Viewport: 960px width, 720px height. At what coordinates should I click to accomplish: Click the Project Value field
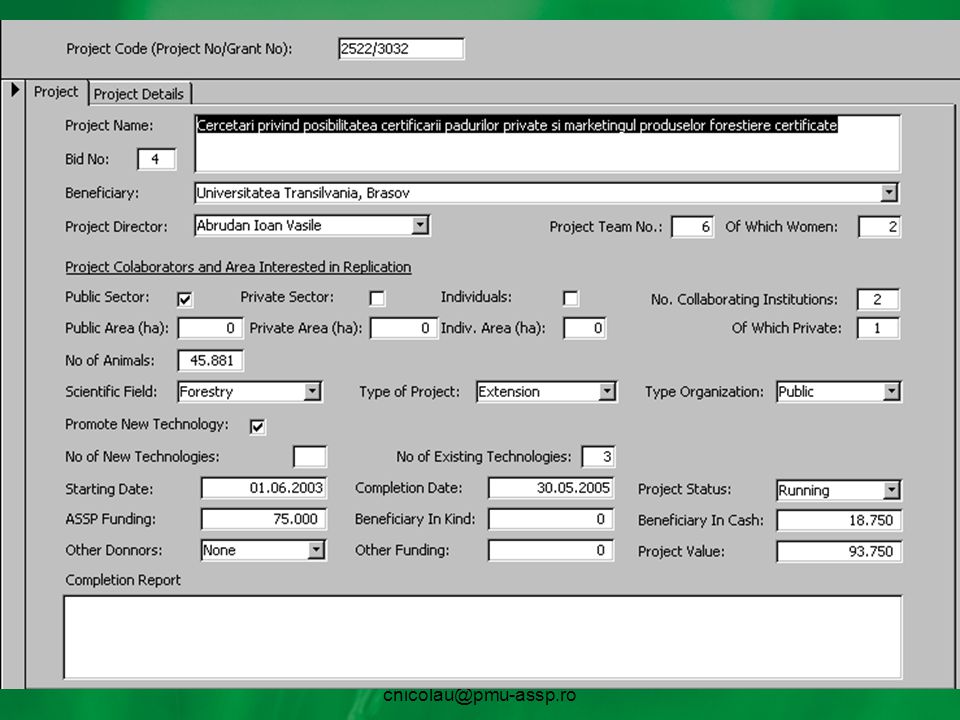coord(839,552)
